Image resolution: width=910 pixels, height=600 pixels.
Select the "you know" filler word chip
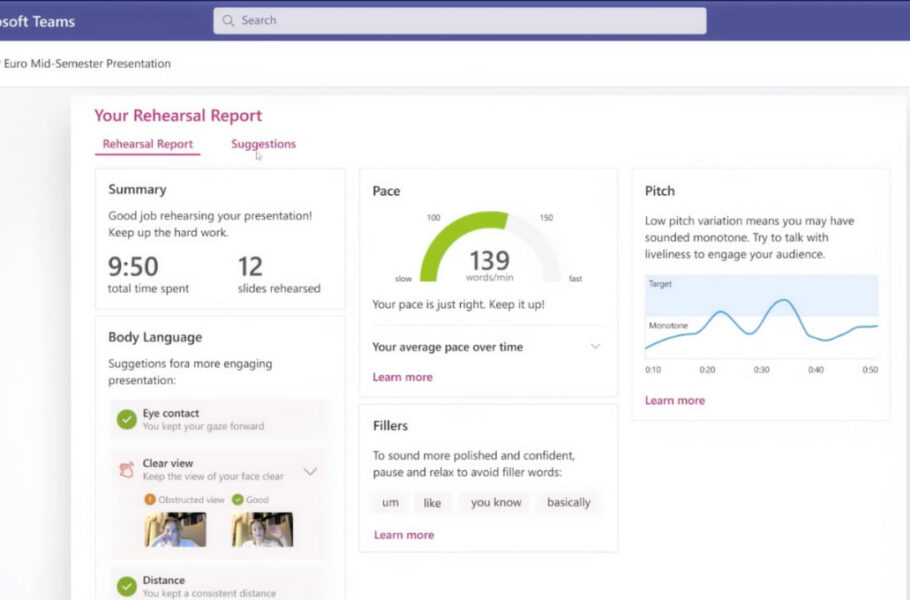coord(496,502)
